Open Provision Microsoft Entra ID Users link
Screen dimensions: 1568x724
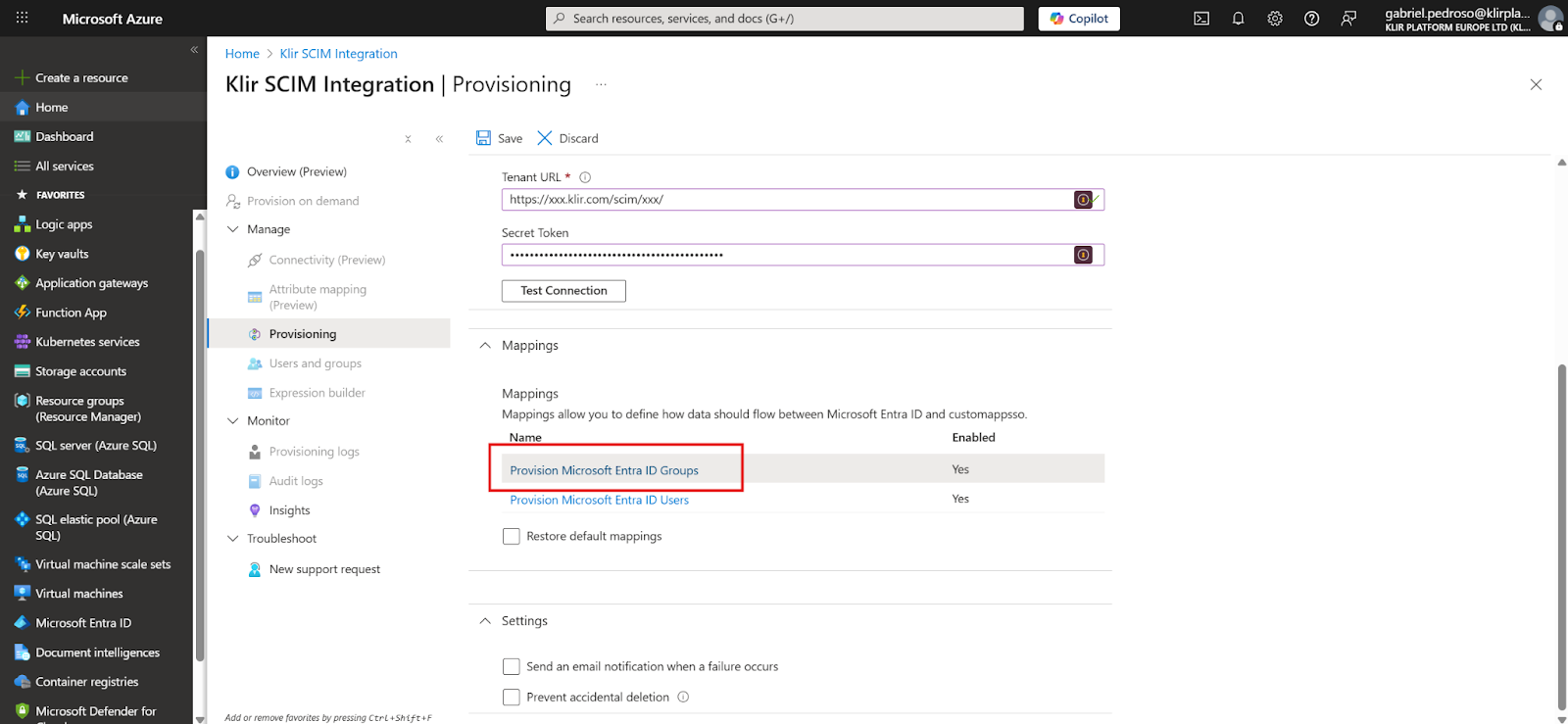pos(599,500)
